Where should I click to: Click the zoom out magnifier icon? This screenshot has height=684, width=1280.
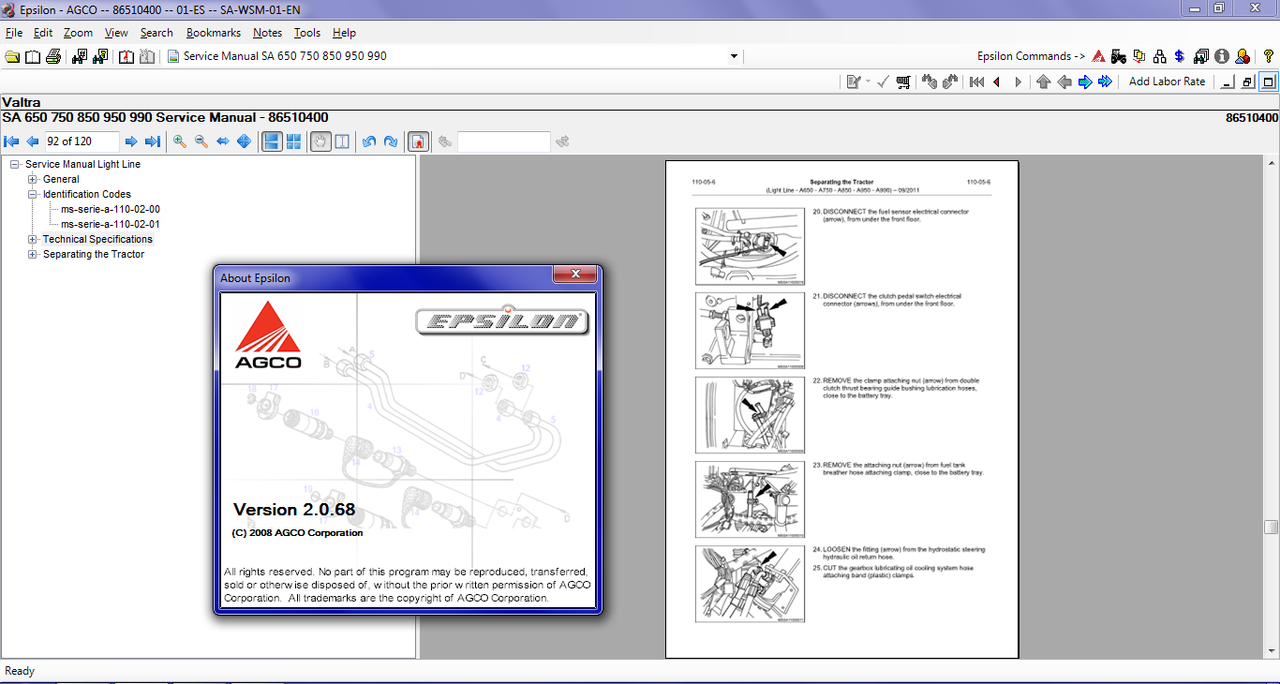tap(201, 142)
